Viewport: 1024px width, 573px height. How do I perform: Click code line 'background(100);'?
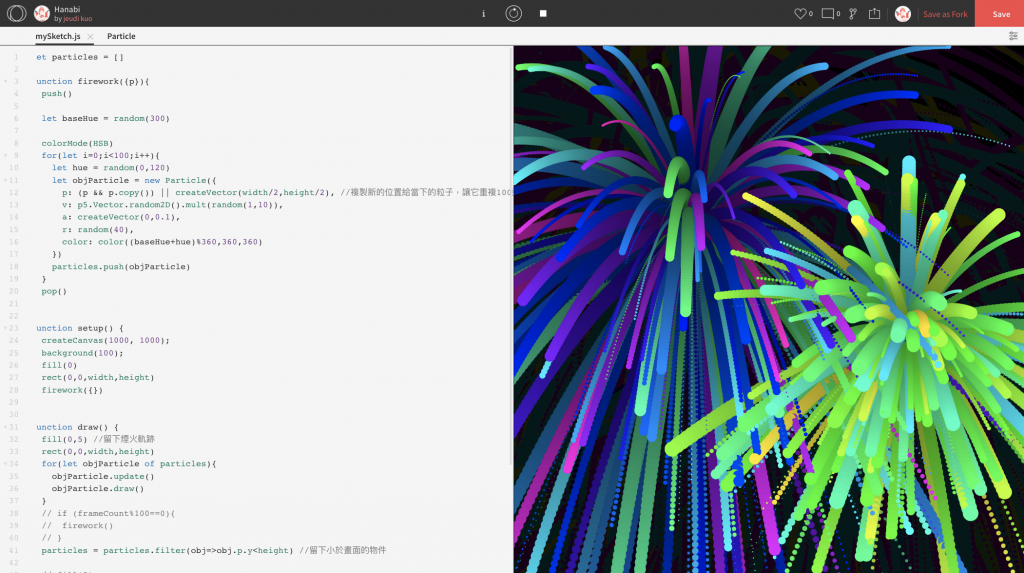(82, 353)
